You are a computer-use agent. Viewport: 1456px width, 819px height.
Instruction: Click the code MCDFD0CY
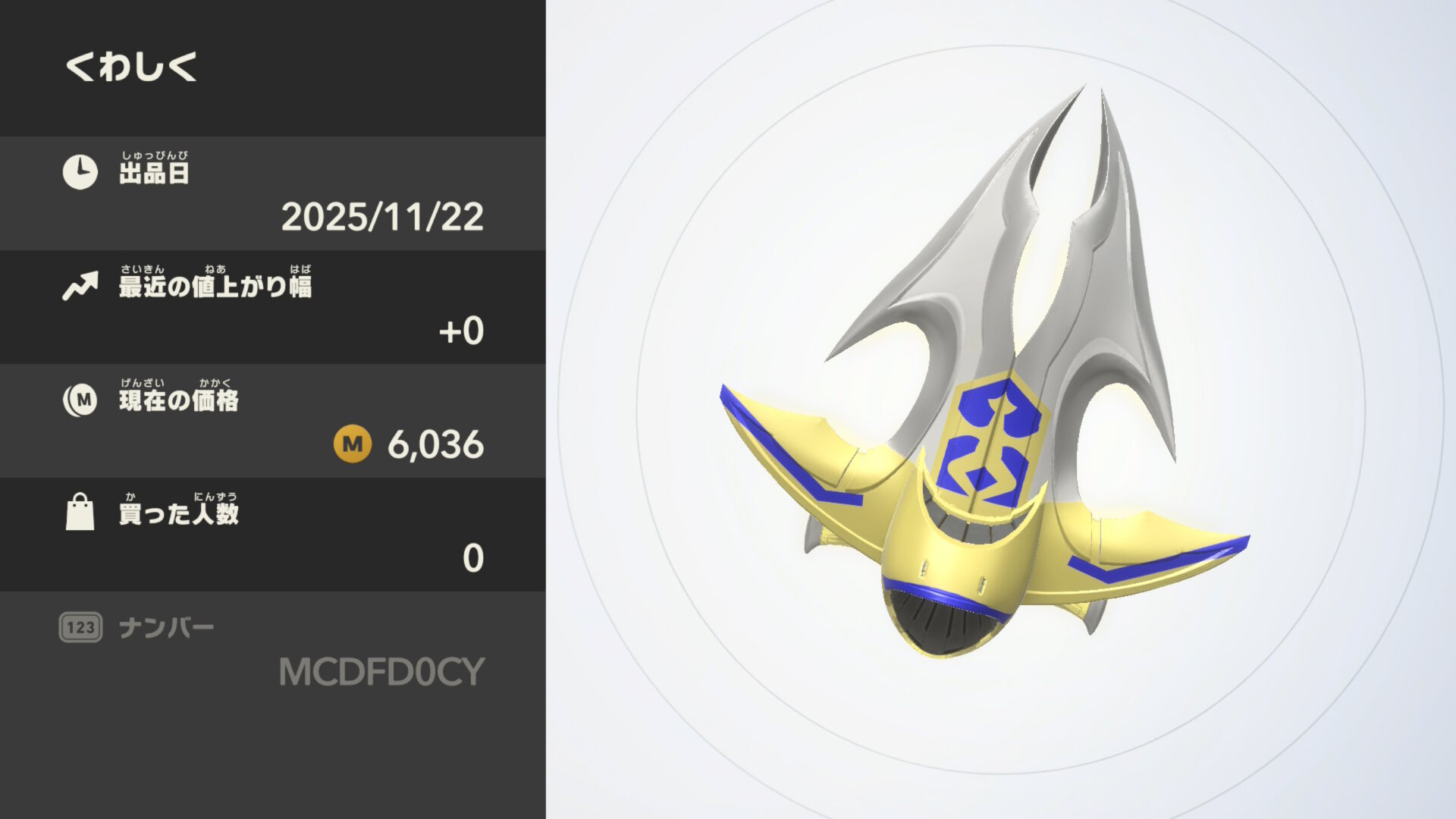coord(381,672)
